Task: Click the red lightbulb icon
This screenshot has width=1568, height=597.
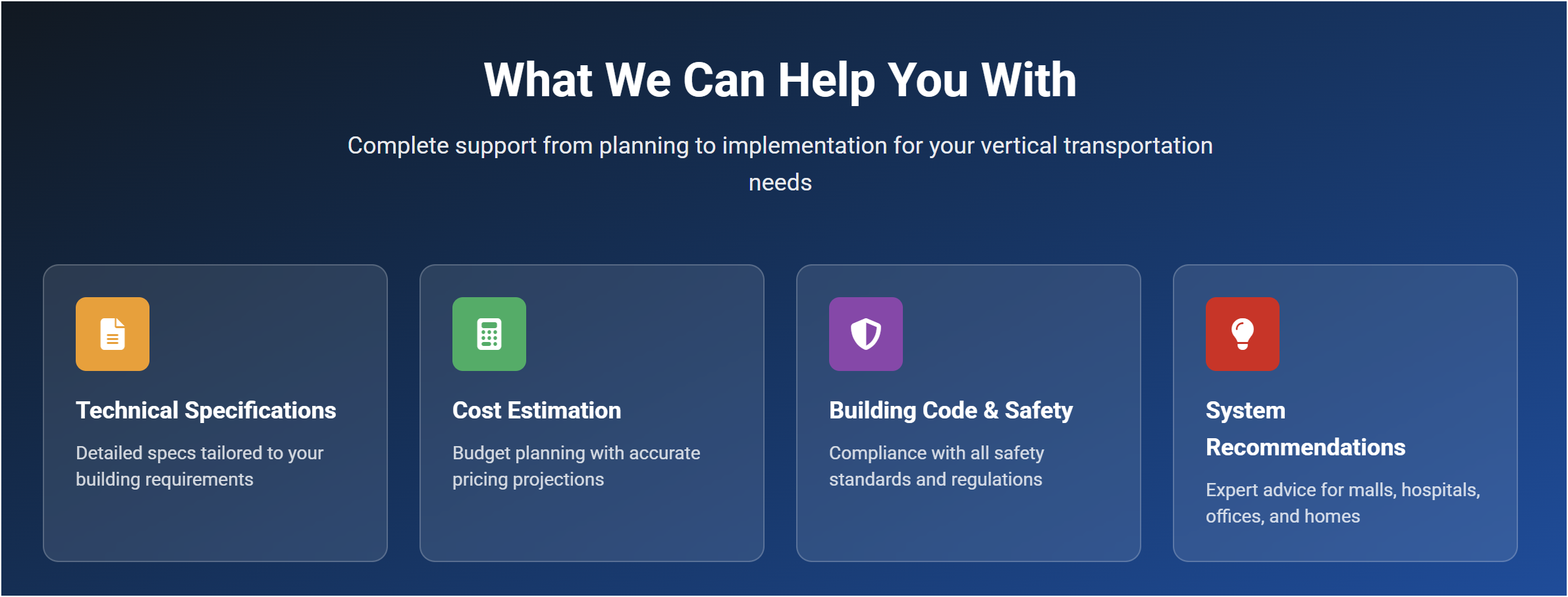Action: pyautogui.click(x=1243, y=334)
